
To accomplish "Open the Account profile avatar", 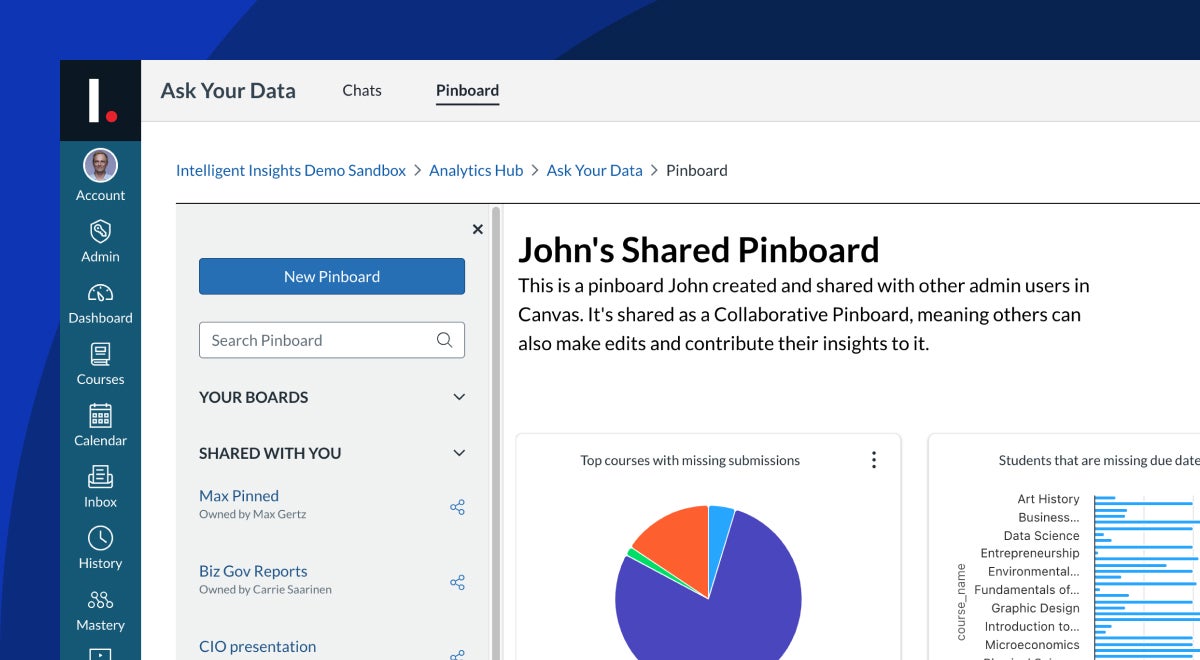I will tap(100, 166).
